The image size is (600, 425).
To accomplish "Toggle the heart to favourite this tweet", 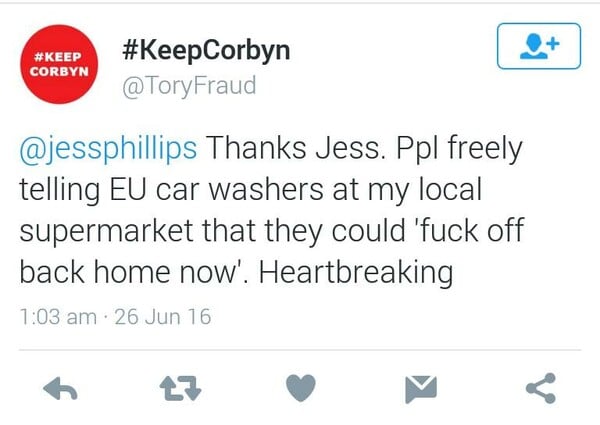I will [301, 388].
